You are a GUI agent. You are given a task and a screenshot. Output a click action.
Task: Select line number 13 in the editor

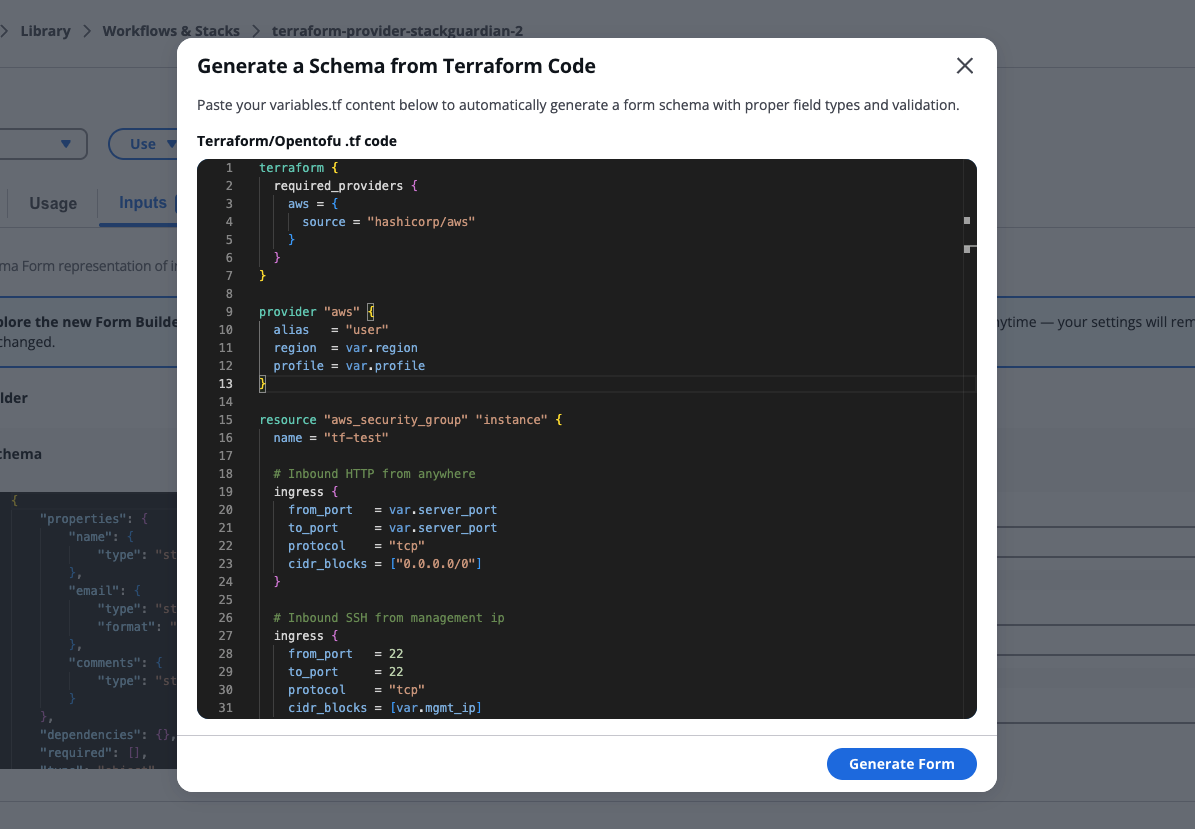click(x=225, y=383)
